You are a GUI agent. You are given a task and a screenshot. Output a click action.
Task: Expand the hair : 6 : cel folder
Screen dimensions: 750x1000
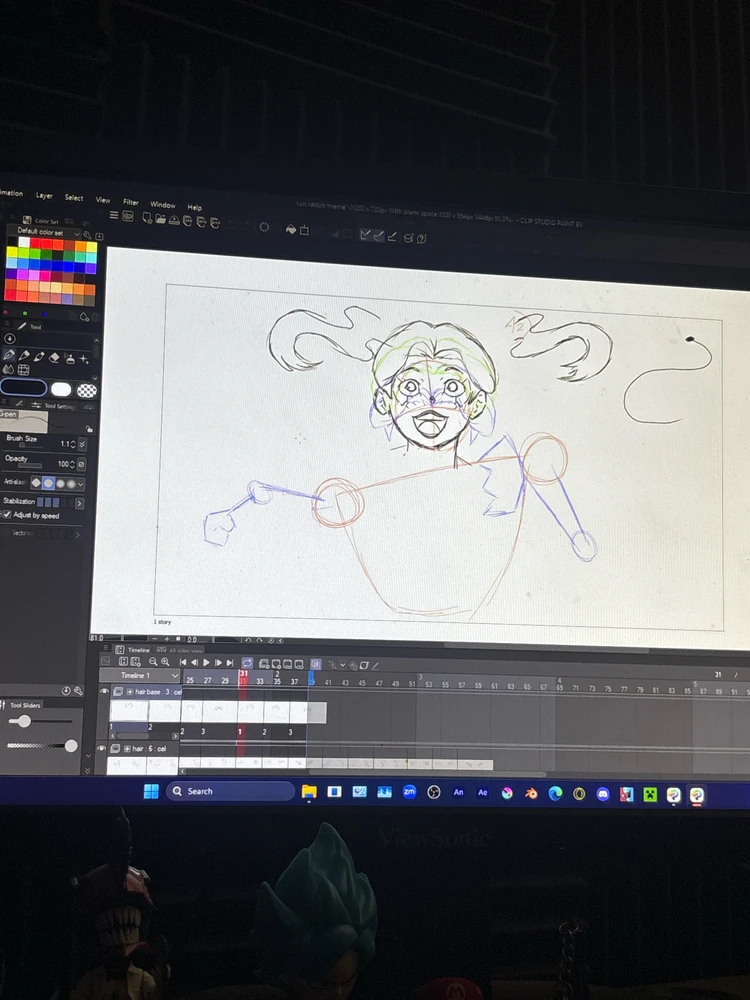point(127,749)
